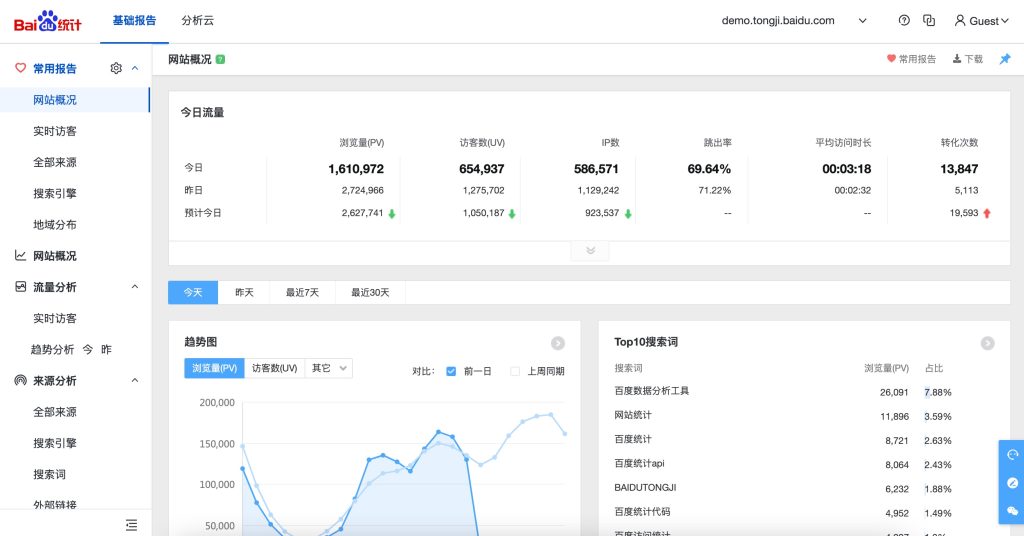Click the pin icon in the page header
The height and width of the screenshot is (536, 1024).
(x=1004, y=59)
